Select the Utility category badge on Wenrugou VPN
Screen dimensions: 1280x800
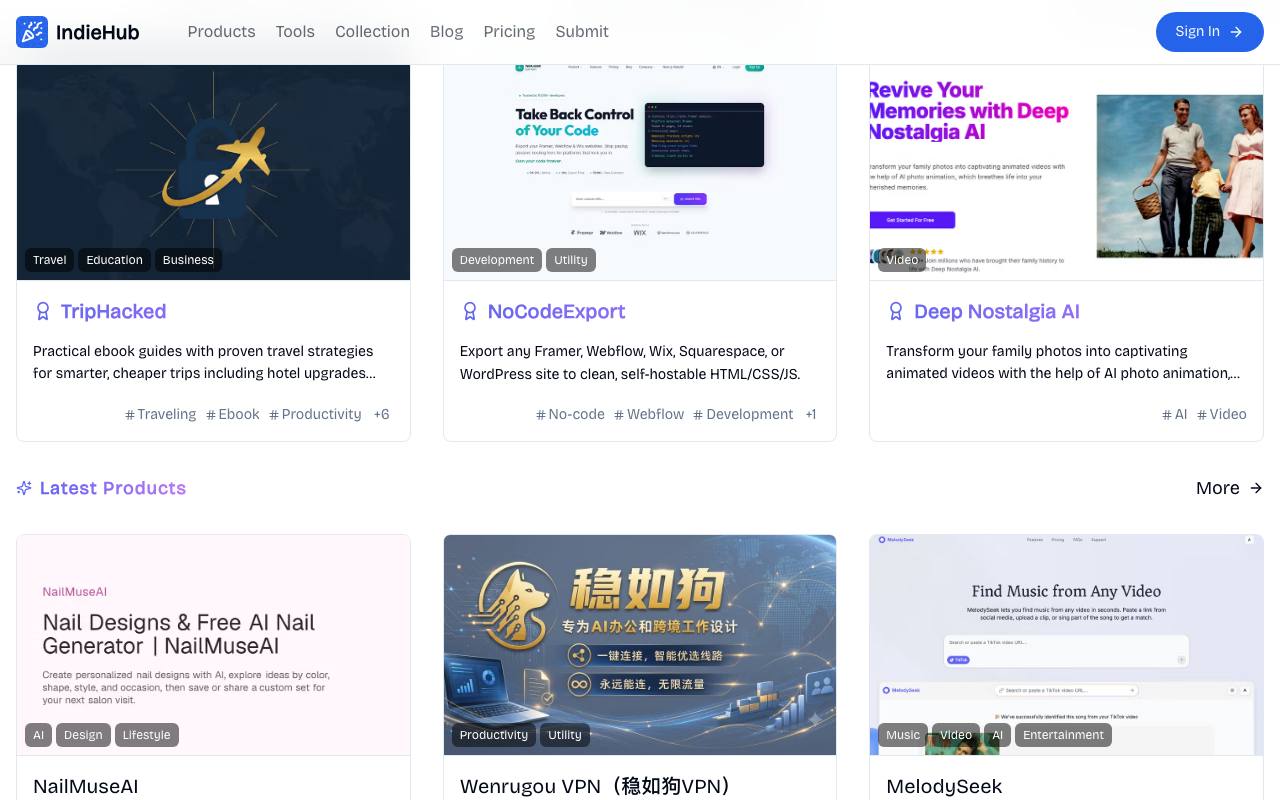(x=565, y=735)
